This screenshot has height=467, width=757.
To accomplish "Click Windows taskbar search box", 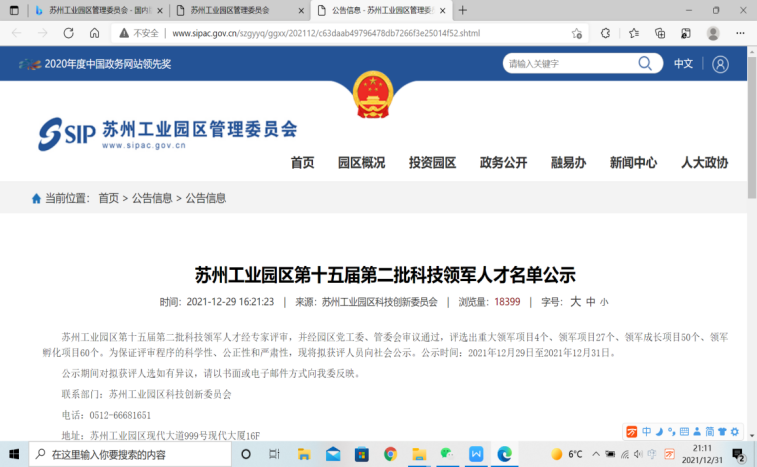I will click(130, 454).
